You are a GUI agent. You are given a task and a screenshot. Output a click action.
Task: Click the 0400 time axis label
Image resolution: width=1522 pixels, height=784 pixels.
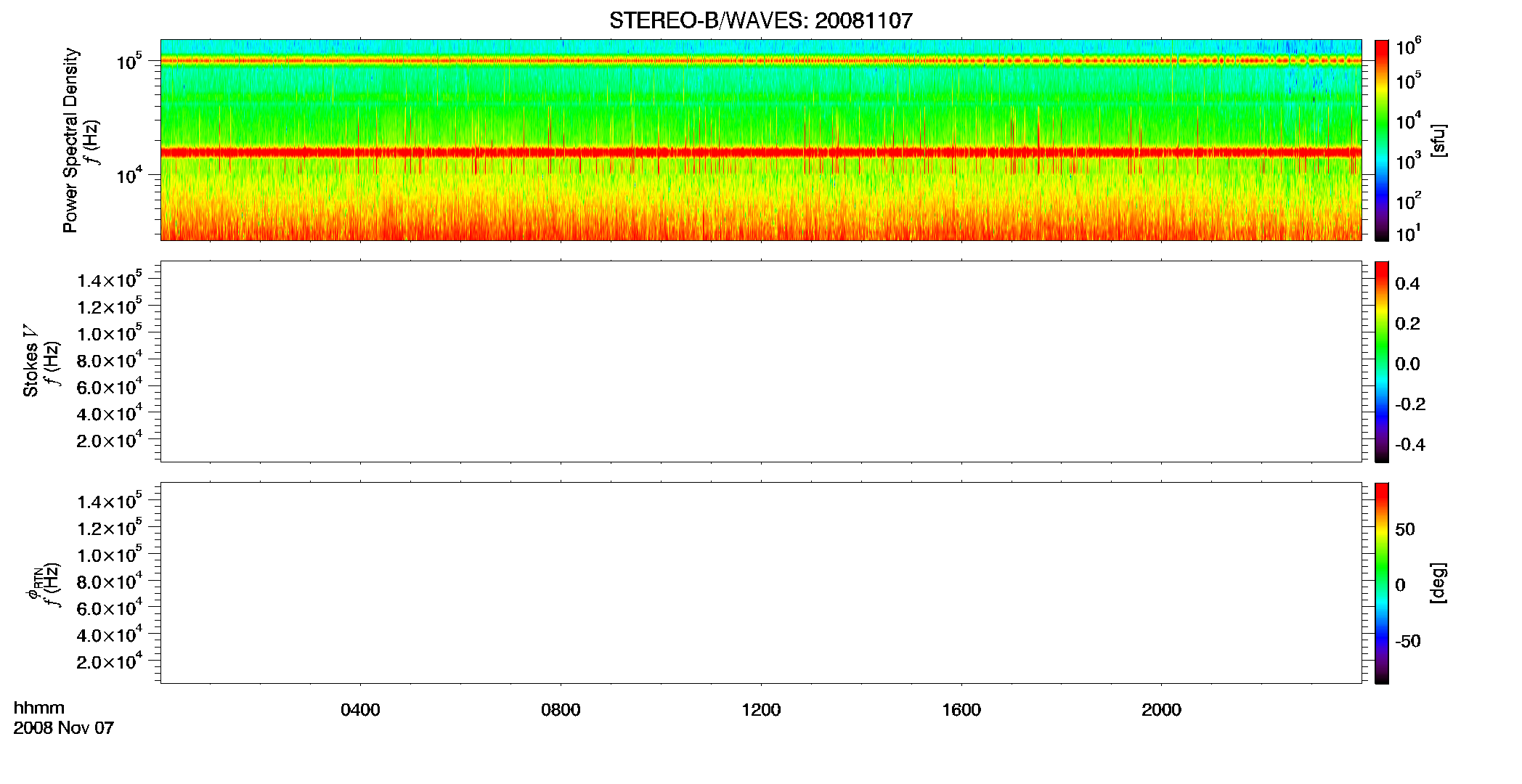(360, 710)
